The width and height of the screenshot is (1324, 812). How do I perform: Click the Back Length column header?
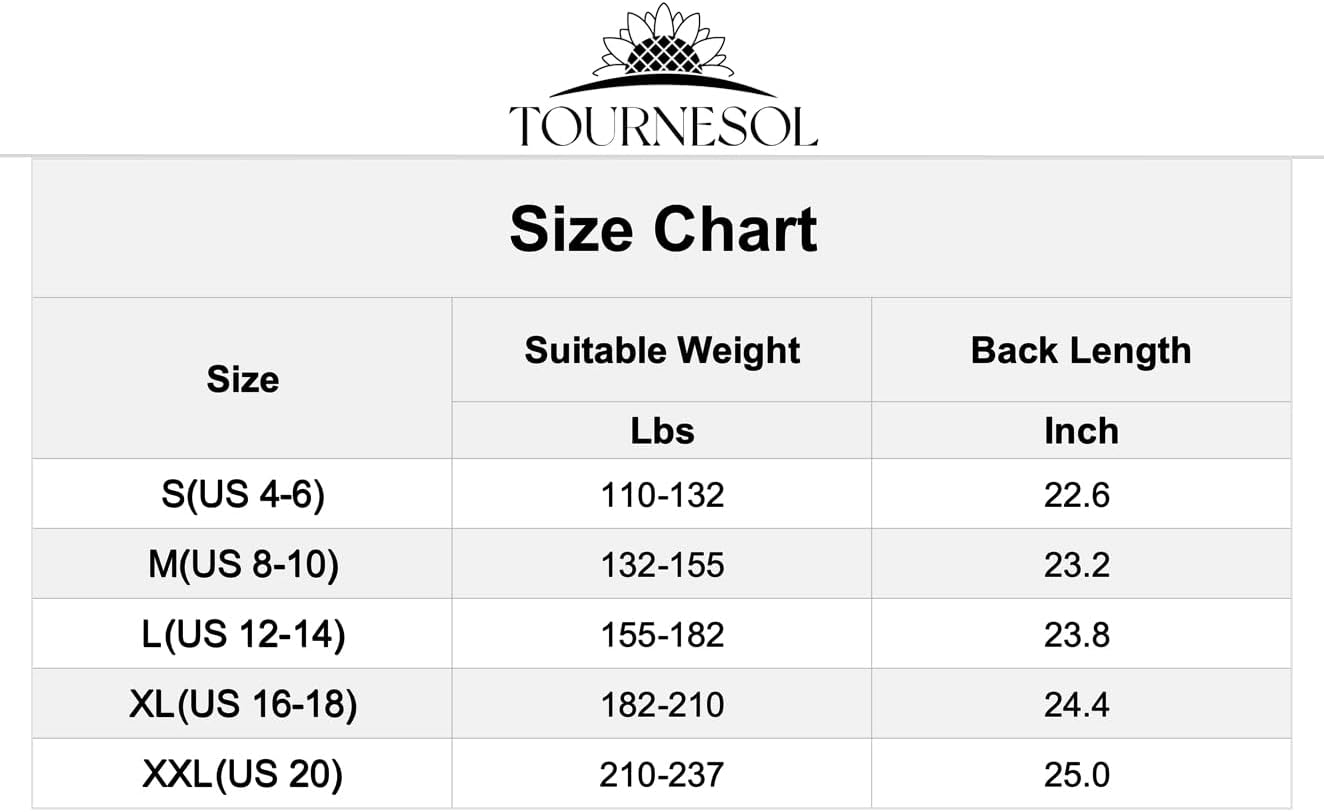pyautogui.click(x=1081, y=350)
